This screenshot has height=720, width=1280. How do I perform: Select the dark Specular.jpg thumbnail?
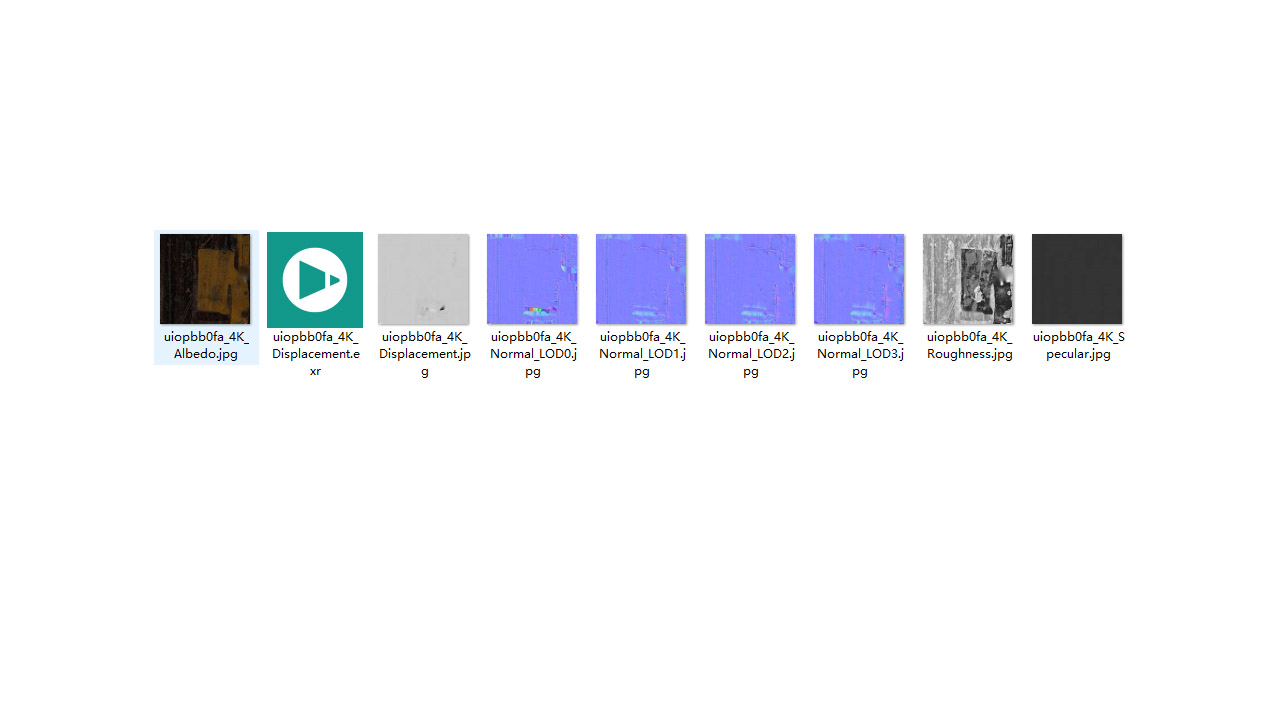(x=1077, y=279)
